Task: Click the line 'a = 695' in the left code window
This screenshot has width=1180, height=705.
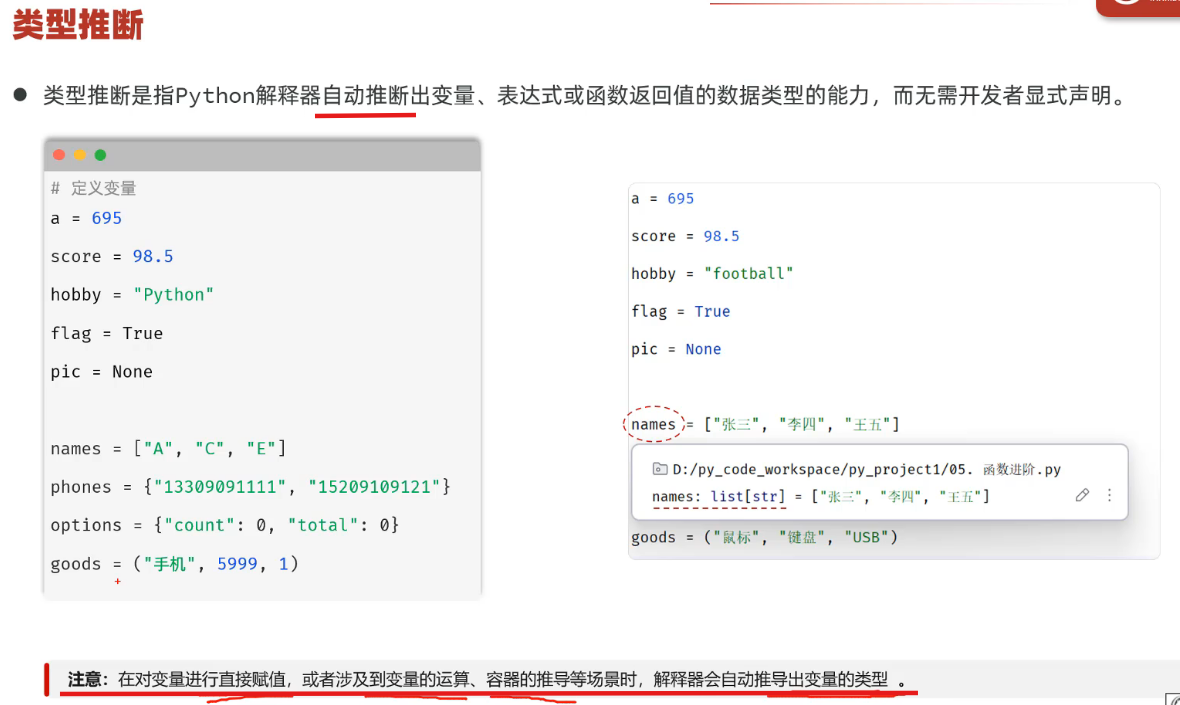Action: point(86,218)
